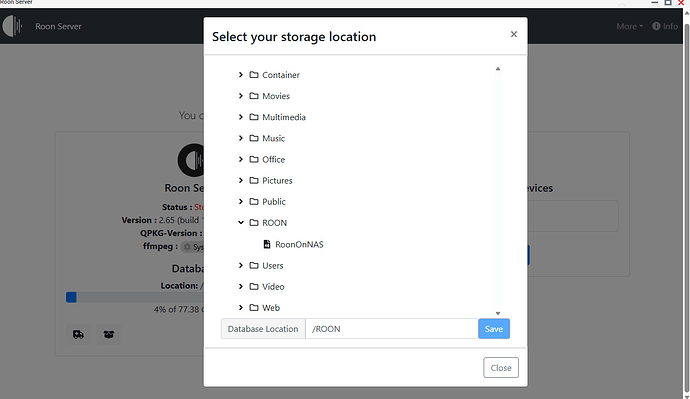Image resolution: width=690 pixels, height=399 pixels.
Task: Expand the Web folder chevron
Action: coord(241,307)
